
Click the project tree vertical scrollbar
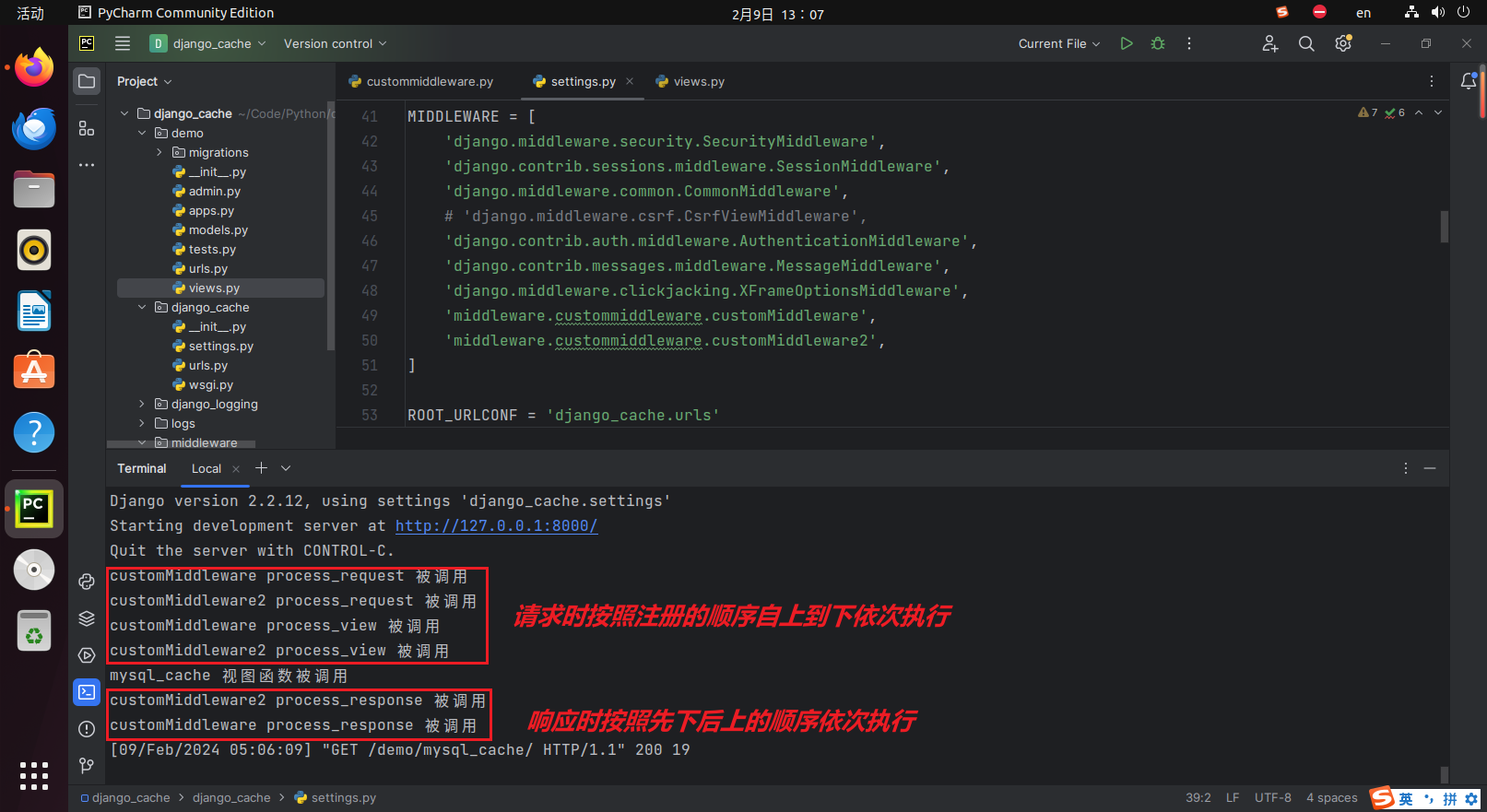click(331, 226)
